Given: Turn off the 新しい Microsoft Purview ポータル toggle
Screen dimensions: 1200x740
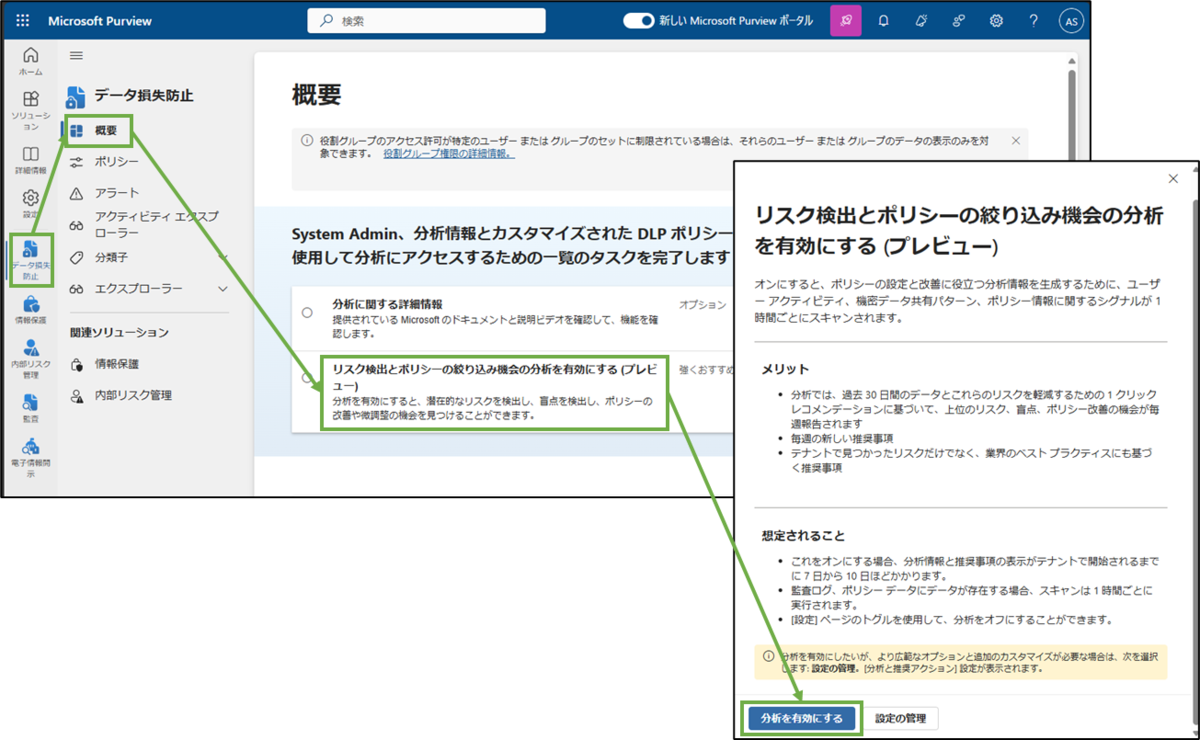Looking at the screenshot, I should [x=638, y=20].
